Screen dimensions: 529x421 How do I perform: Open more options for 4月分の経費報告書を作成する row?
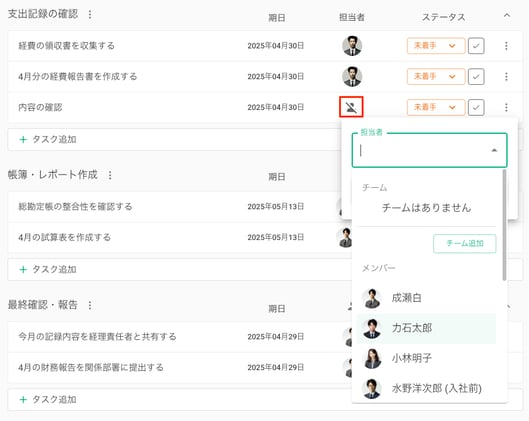pyautogui.click(x=506, y=77)
